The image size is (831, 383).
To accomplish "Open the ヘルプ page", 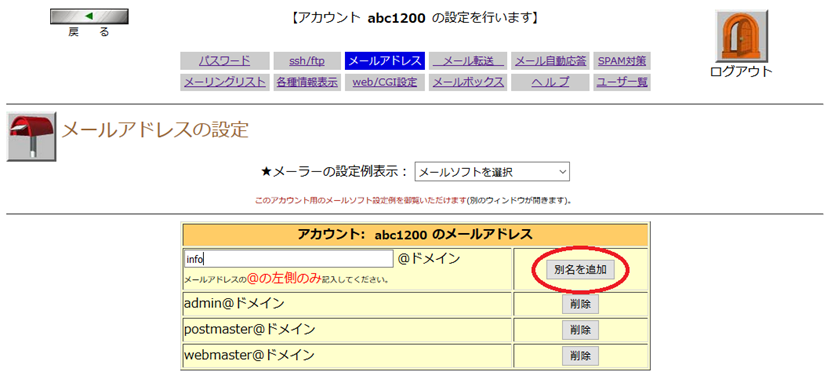I will click(551, 82).
